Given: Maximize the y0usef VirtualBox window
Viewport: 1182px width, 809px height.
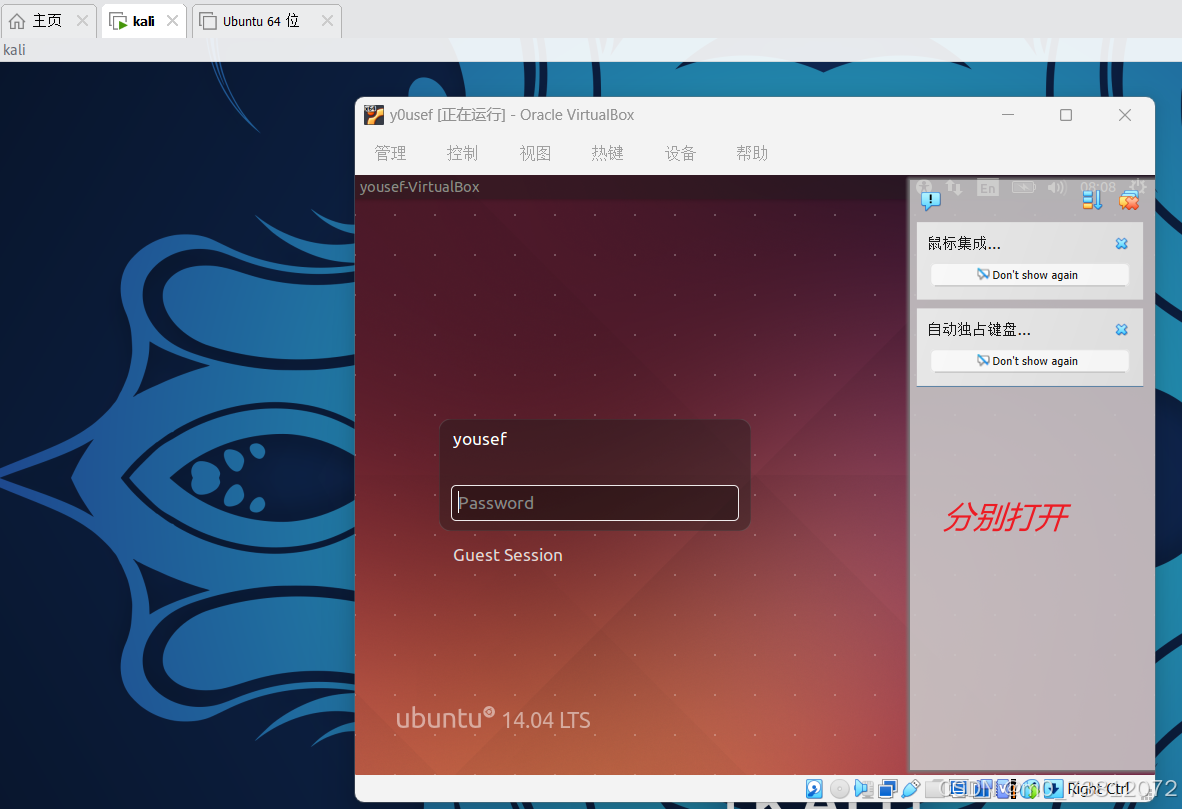Looking at the screenshot, I should click(1066, 115).
